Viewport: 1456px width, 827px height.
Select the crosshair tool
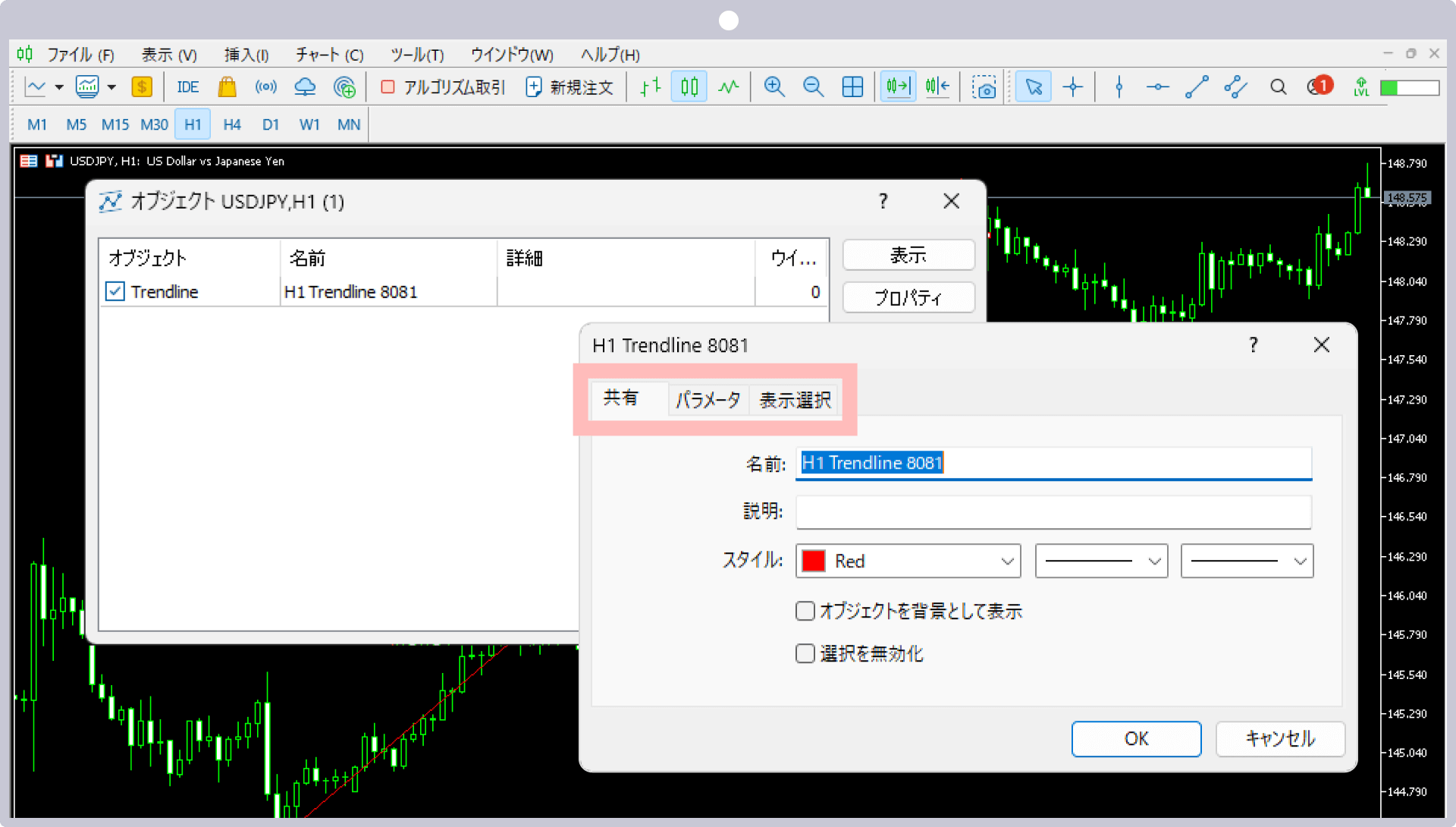tap(1073, 87)
